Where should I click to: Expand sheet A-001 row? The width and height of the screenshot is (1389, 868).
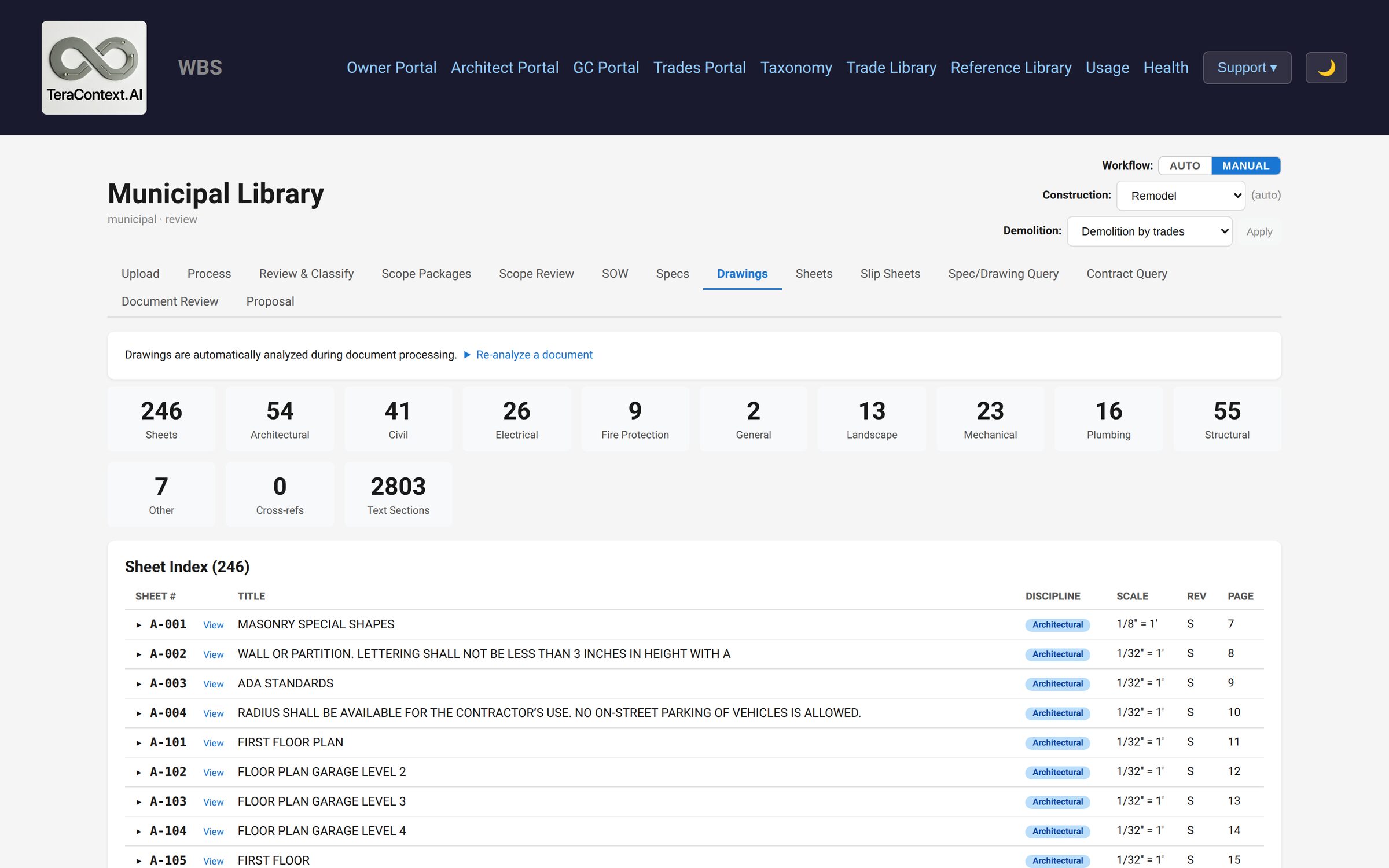tap(139, 624)
